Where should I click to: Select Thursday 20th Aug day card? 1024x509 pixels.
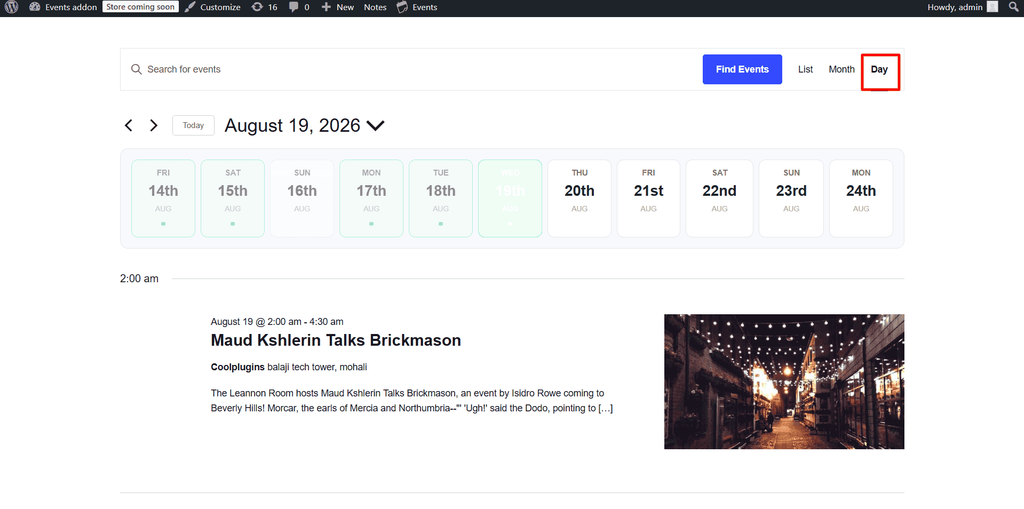(x=579, y=198)
